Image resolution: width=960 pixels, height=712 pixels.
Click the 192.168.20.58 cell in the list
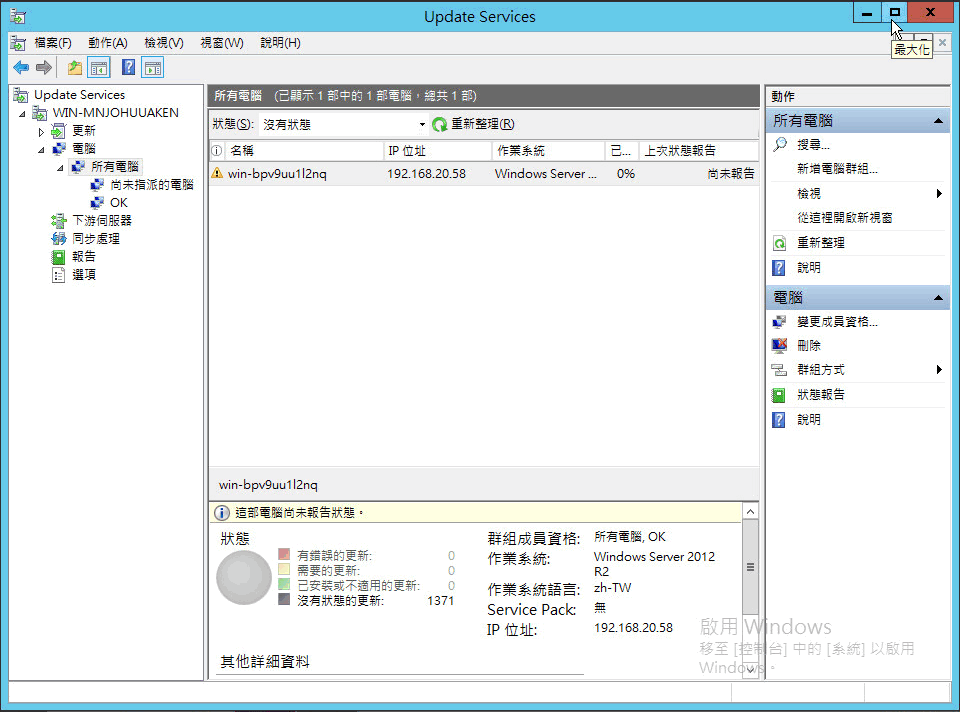pos(426,174)
